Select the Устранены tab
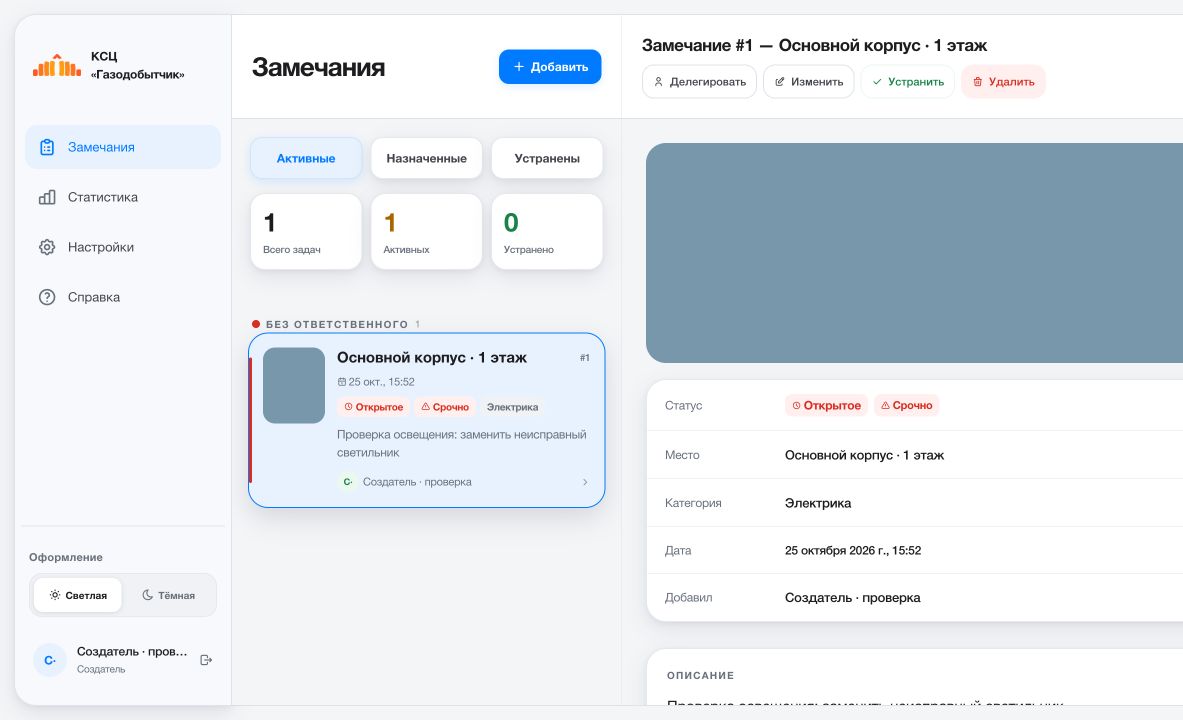Image resolution: width=1183 pixels, height=720 pixels. click(547, 158)
